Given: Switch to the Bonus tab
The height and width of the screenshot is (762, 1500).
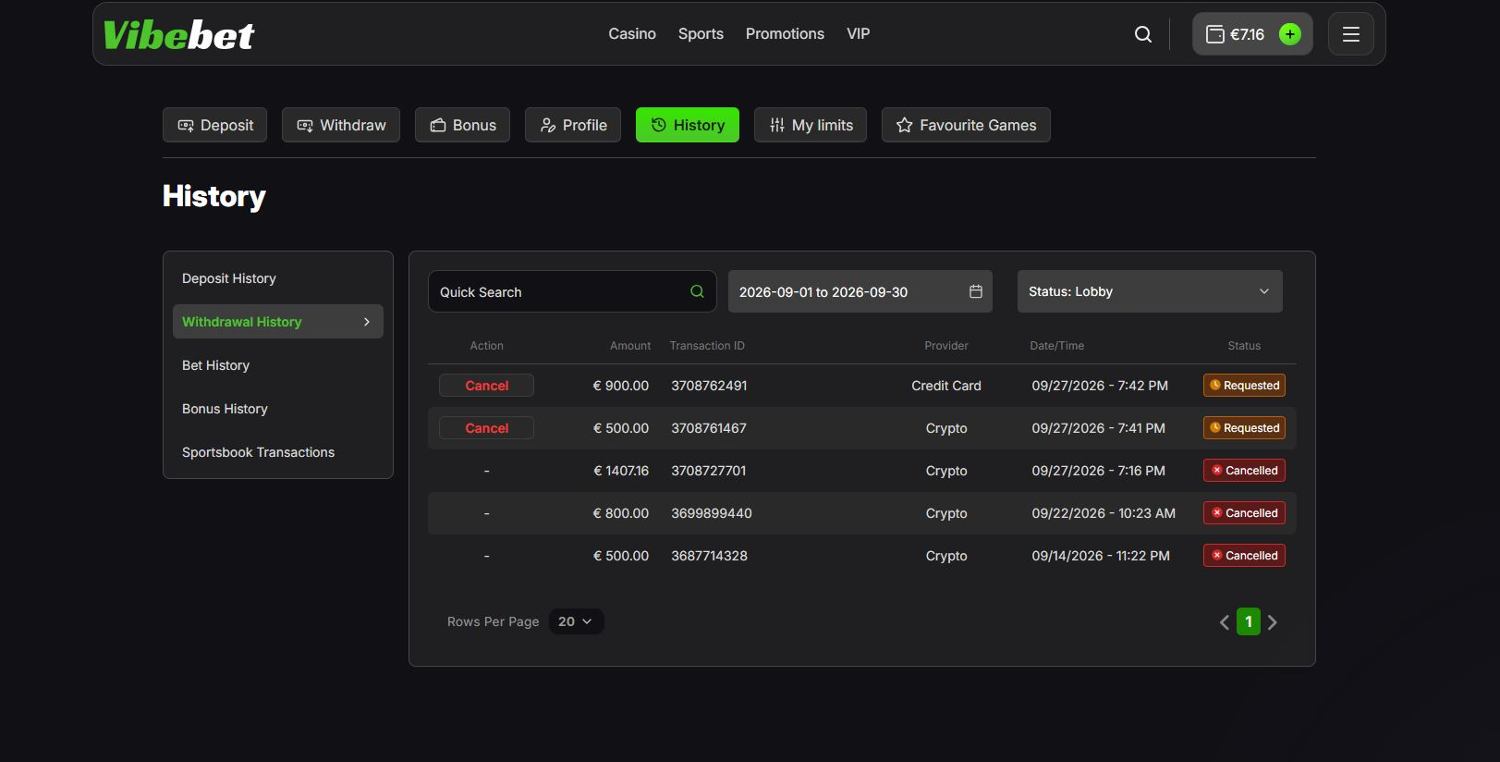Looking at the screenshot, I should point(463,125).
